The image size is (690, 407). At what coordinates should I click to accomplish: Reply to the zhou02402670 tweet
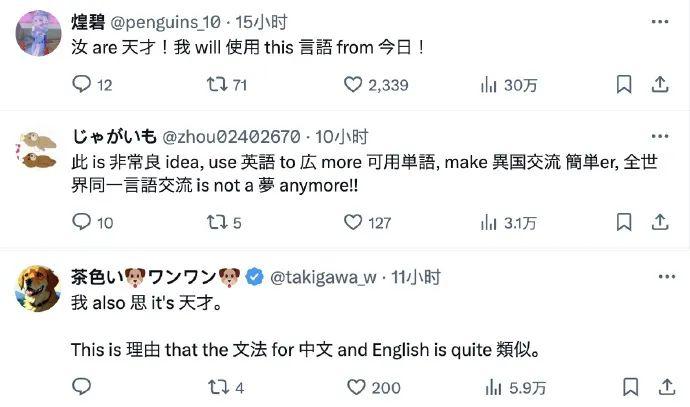81,222
